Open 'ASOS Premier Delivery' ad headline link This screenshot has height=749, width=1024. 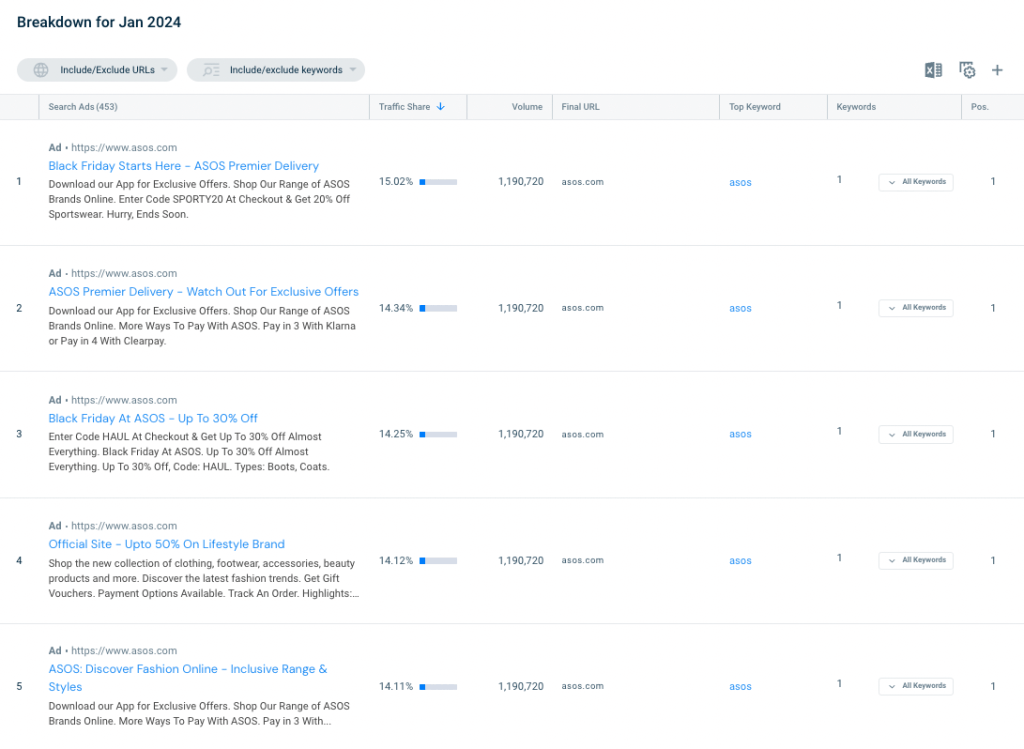point(204,291)
